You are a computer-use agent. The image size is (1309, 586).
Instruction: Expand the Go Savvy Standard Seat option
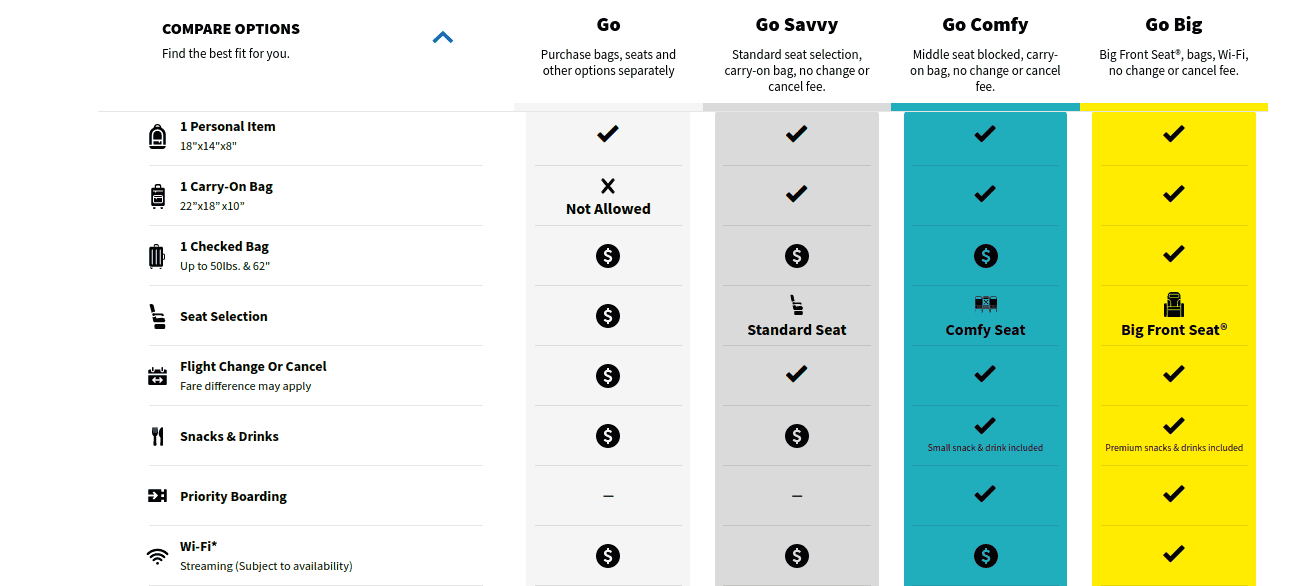796,318
